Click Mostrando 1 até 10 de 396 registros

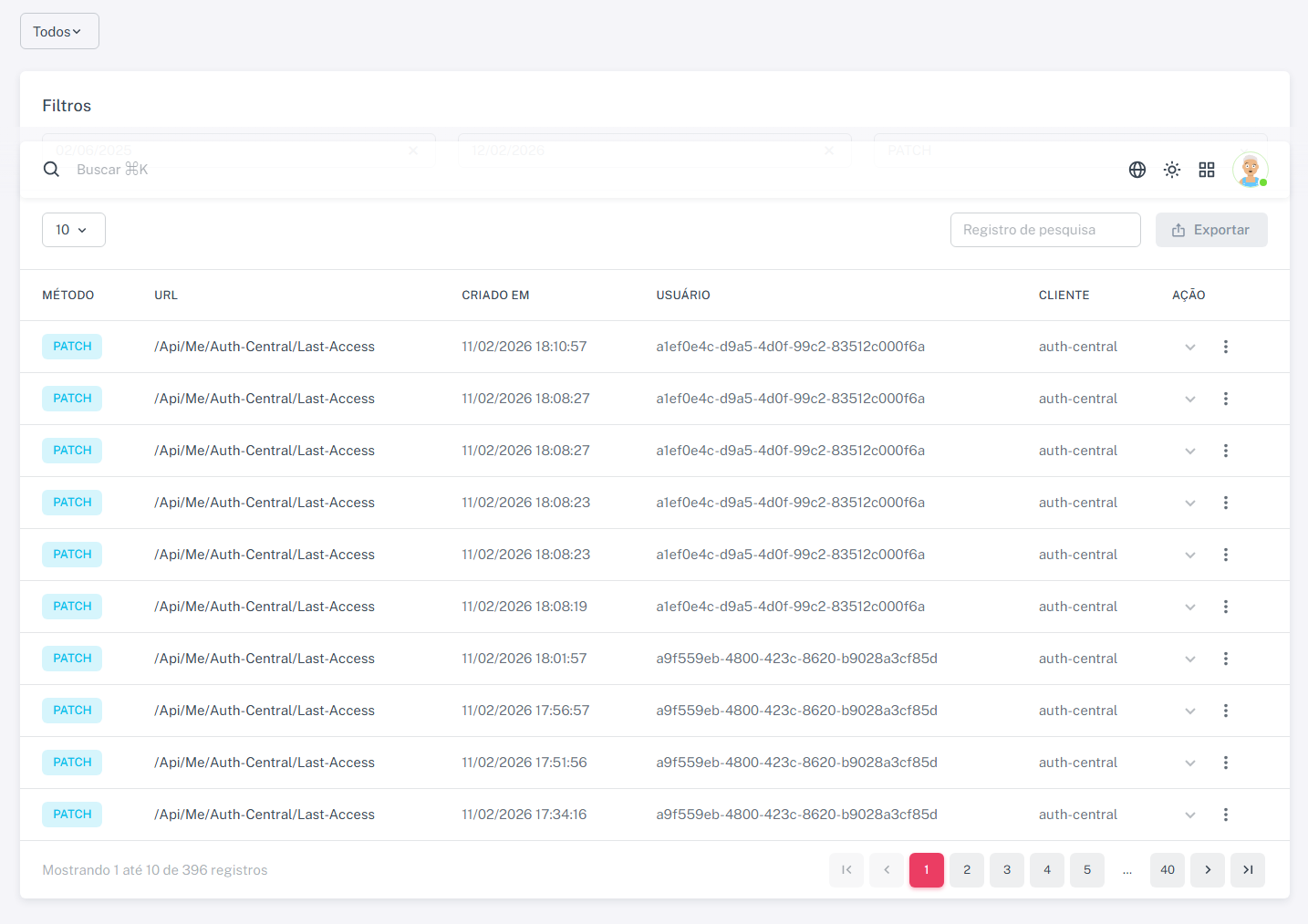point(155,870)
